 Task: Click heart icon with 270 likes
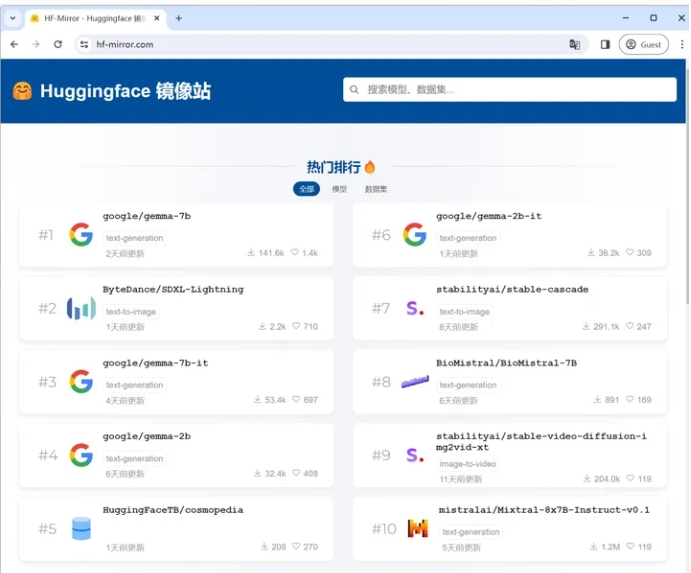pyautogui.click(x=296, y=547)
